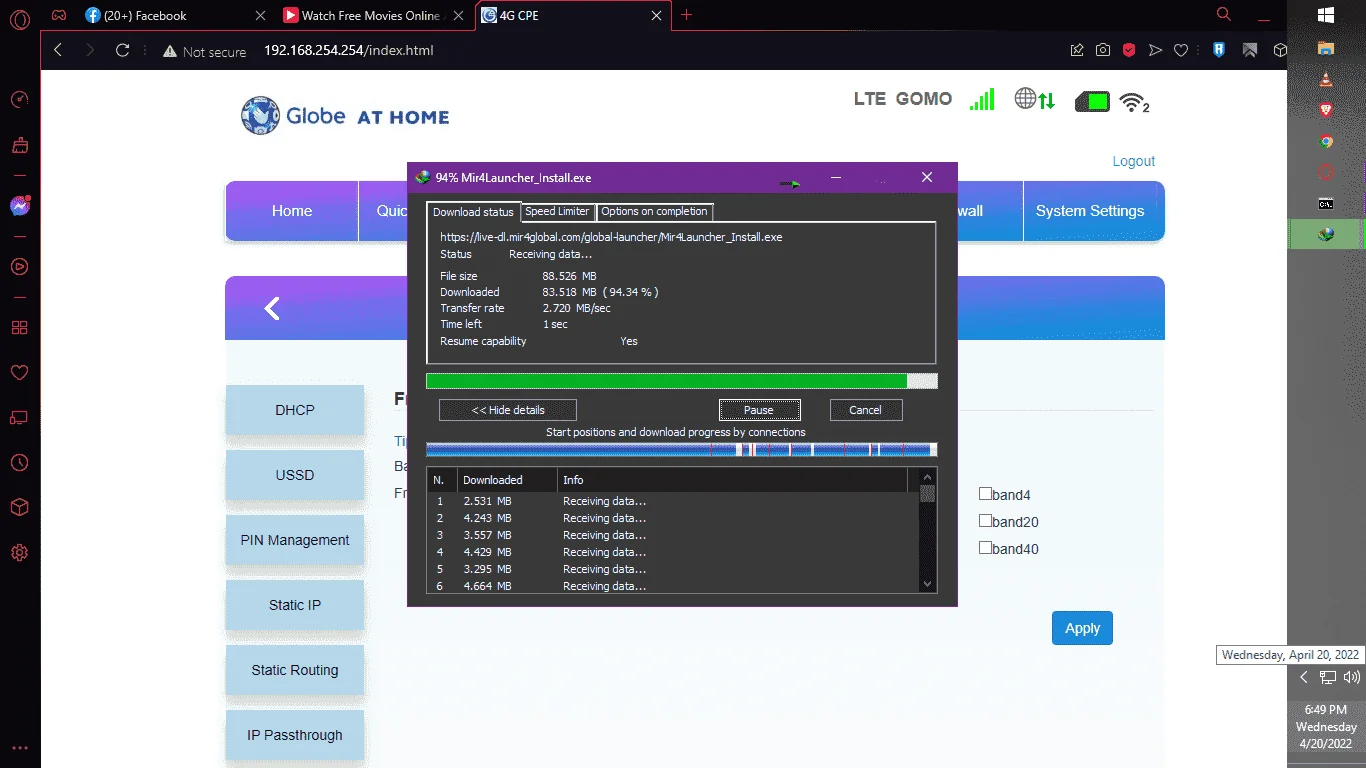The width and height of the screenshot is (1366, 768).
Task: Open Messenger in the sidebar
Action: tap(19, 206)
